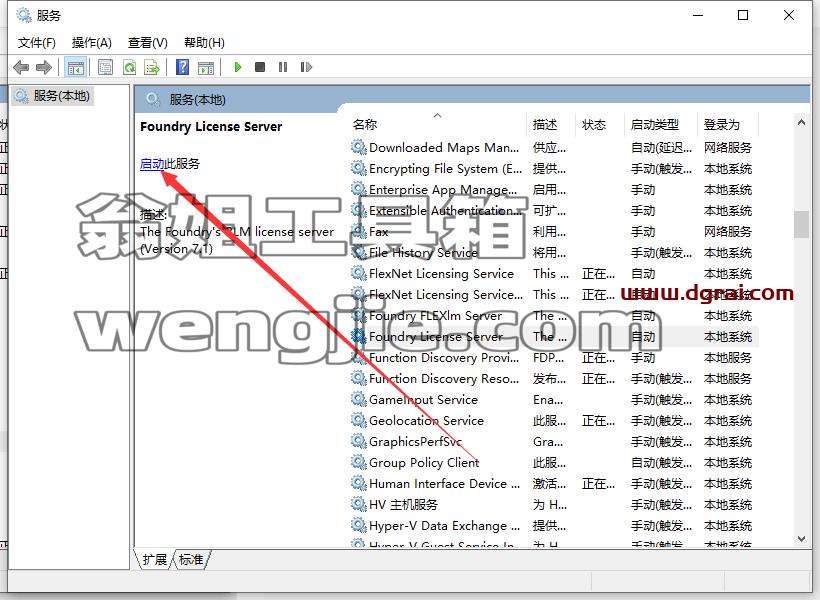
Task: Click the Pause Service toolbar icon
Action: (283, 67)
